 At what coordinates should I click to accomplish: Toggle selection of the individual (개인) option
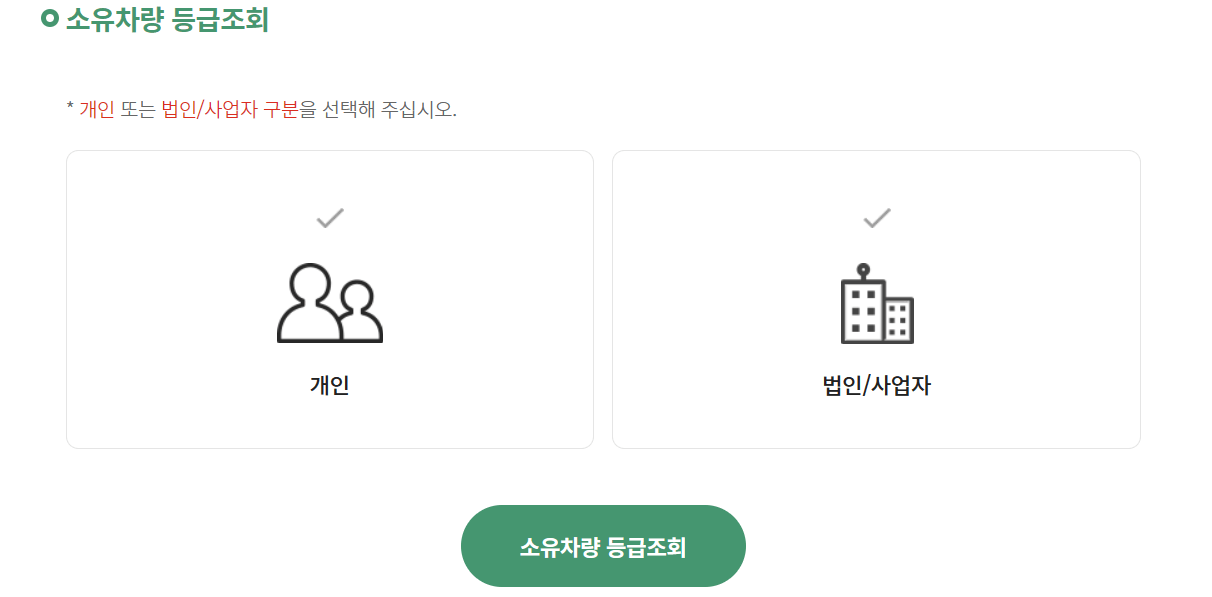click(328, 298)
